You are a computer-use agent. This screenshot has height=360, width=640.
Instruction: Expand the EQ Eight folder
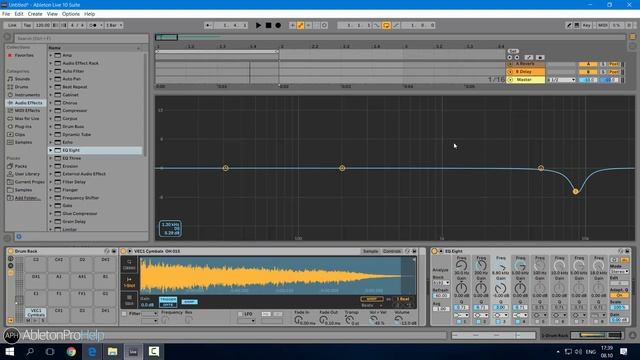tap(51, 150)
